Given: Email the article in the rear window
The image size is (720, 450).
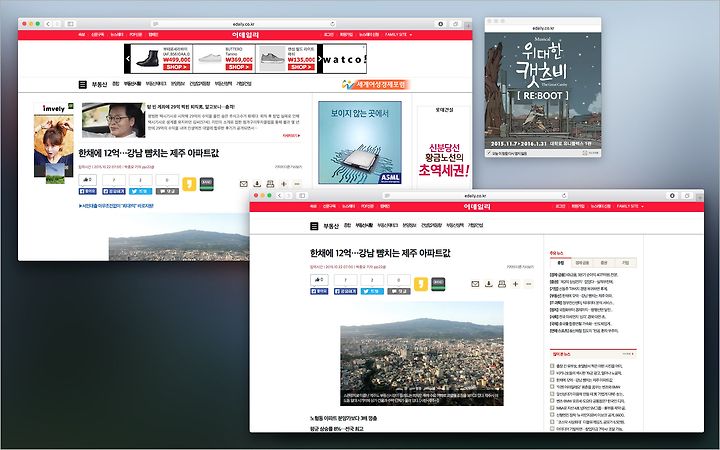Looking at the screenshot, I should tap(244, 184).
